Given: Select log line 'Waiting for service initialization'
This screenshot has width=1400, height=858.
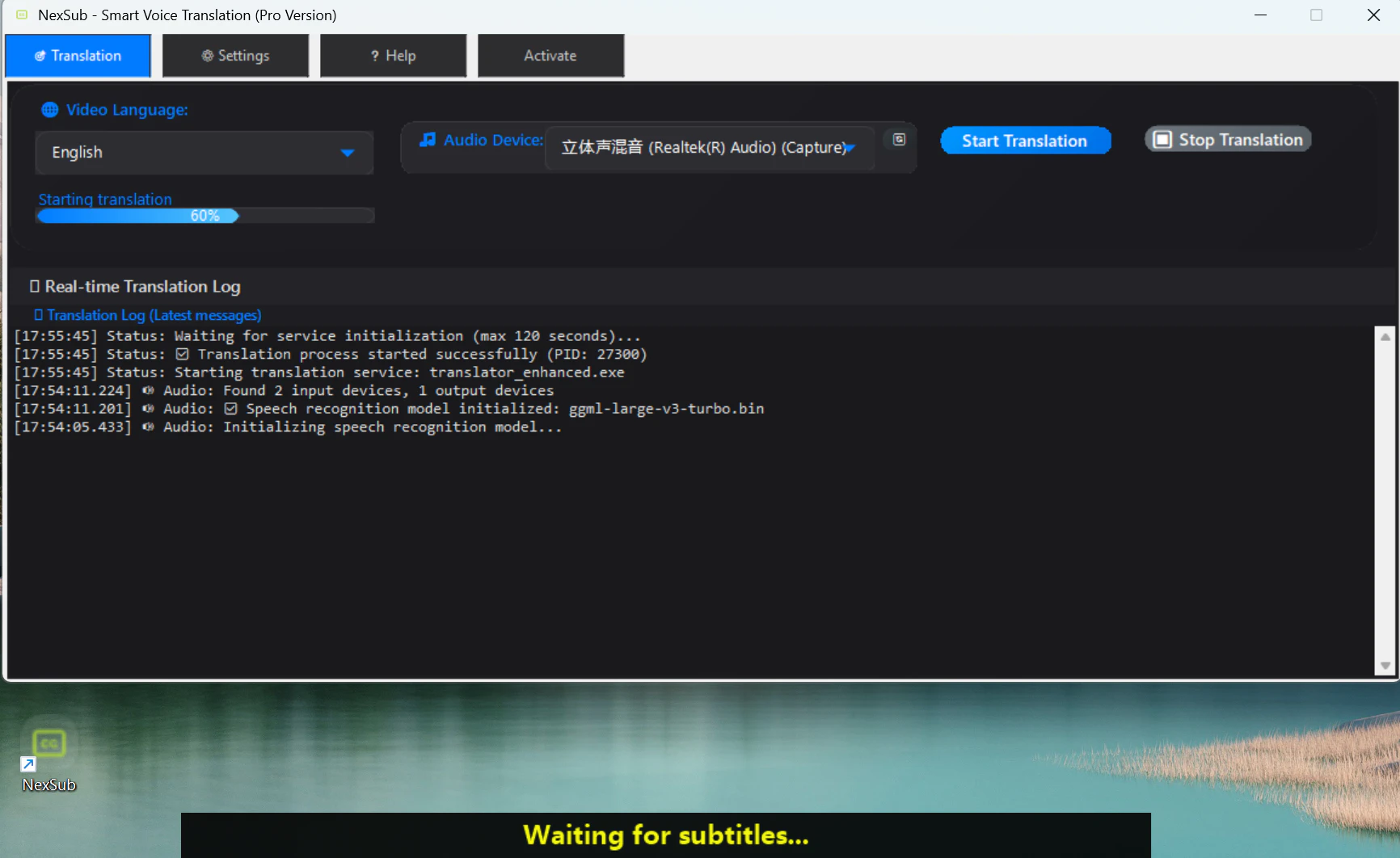Looking at the screenshot, I should [x=327, y=336].
